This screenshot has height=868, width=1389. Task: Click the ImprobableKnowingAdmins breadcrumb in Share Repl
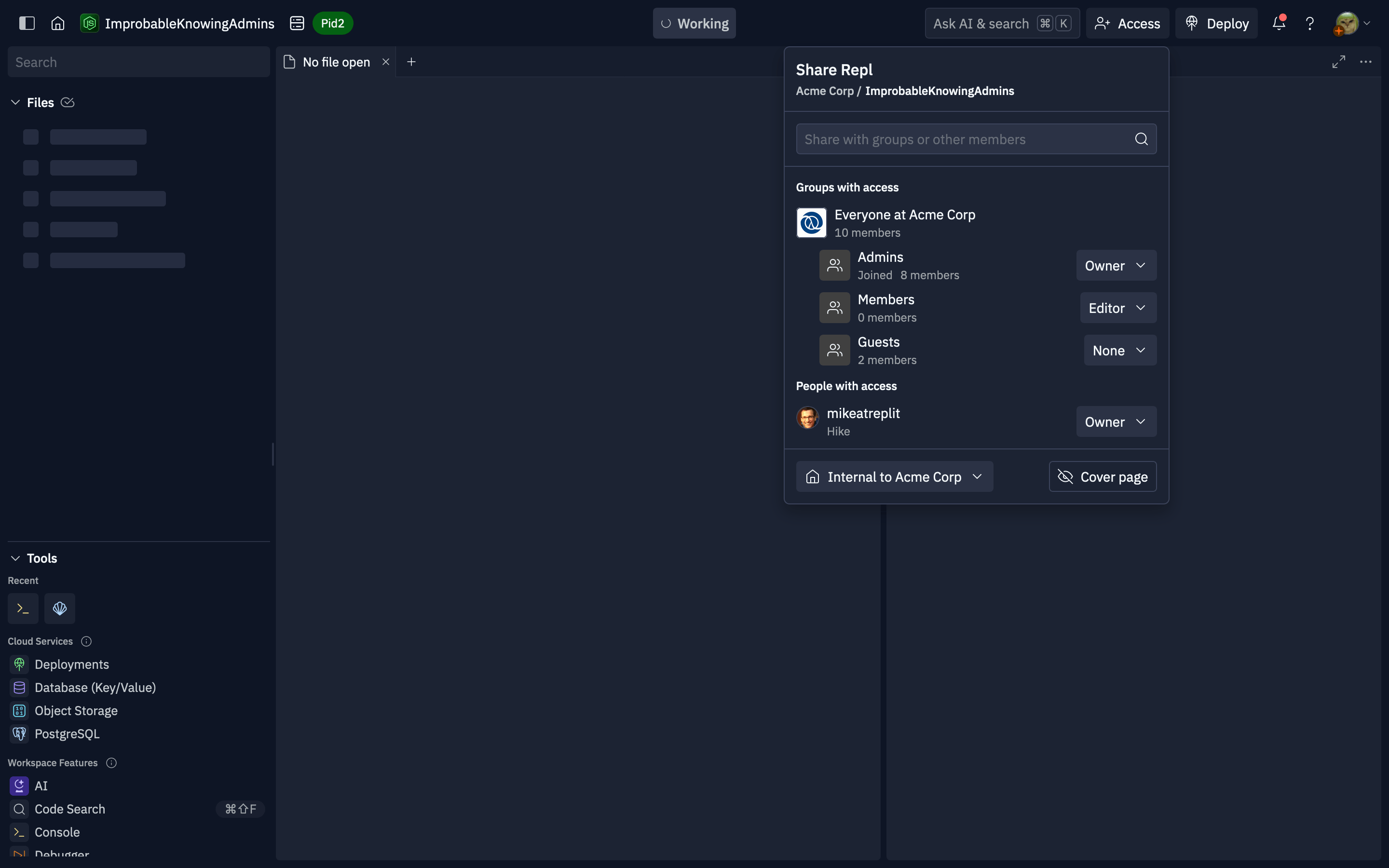[939, 91]
